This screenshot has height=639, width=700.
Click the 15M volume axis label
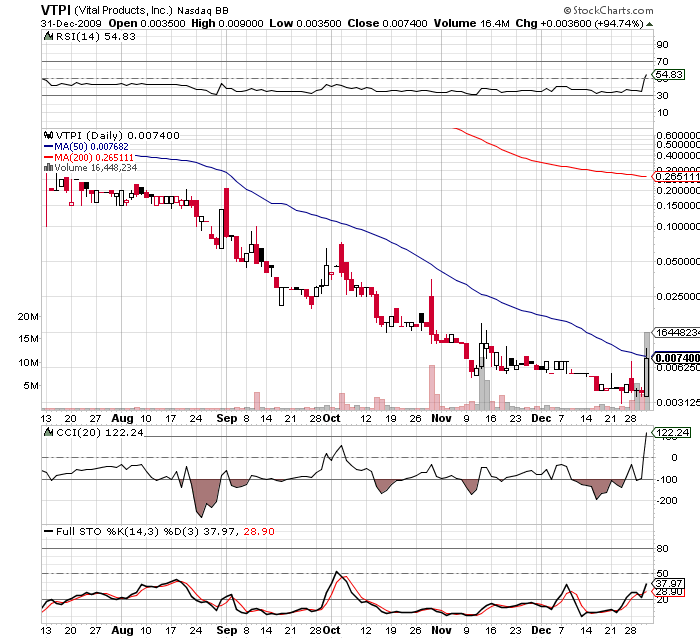tap(28, 338)
